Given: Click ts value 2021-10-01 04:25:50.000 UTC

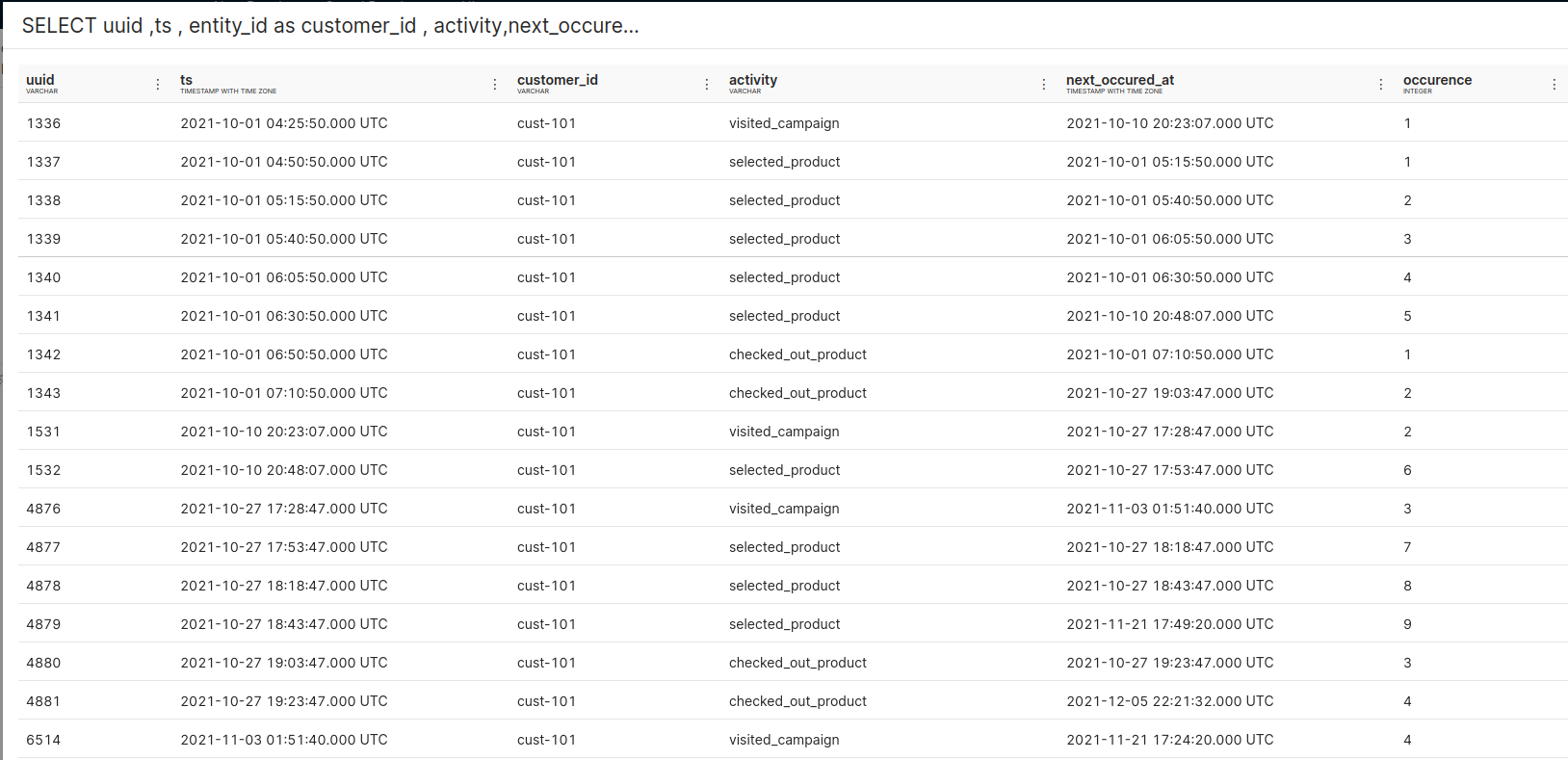Looking at the screenshot, I should point(284,123).
